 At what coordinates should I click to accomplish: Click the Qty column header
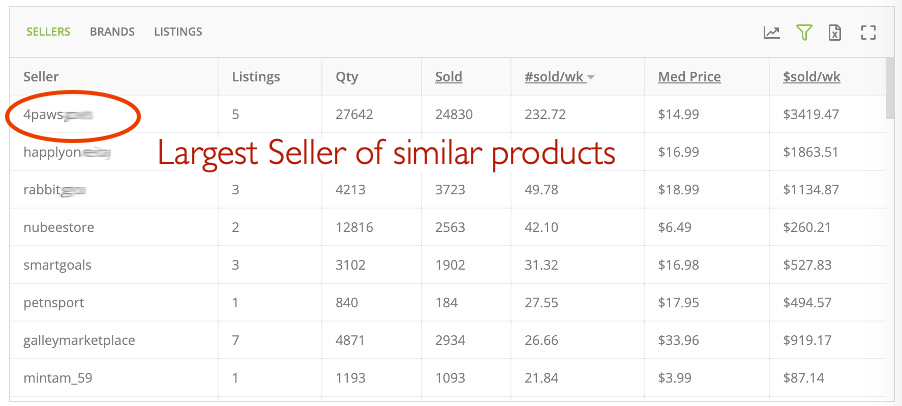pyautogui.click(x=347, y=76)
